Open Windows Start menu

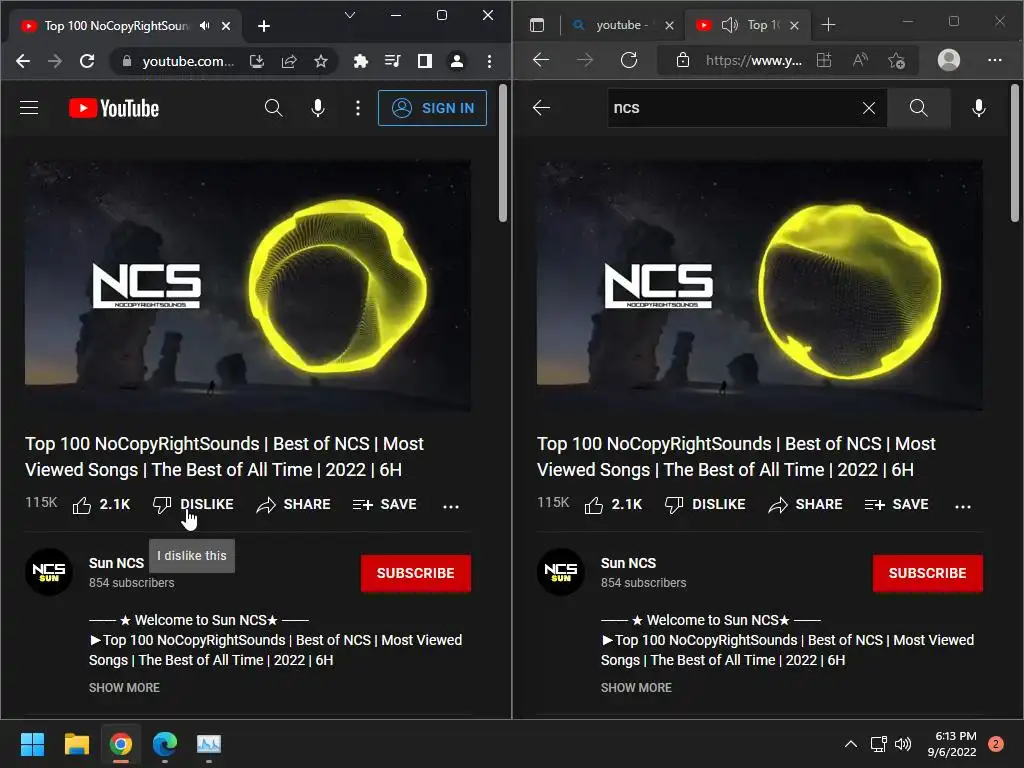(x=32, y=744)
